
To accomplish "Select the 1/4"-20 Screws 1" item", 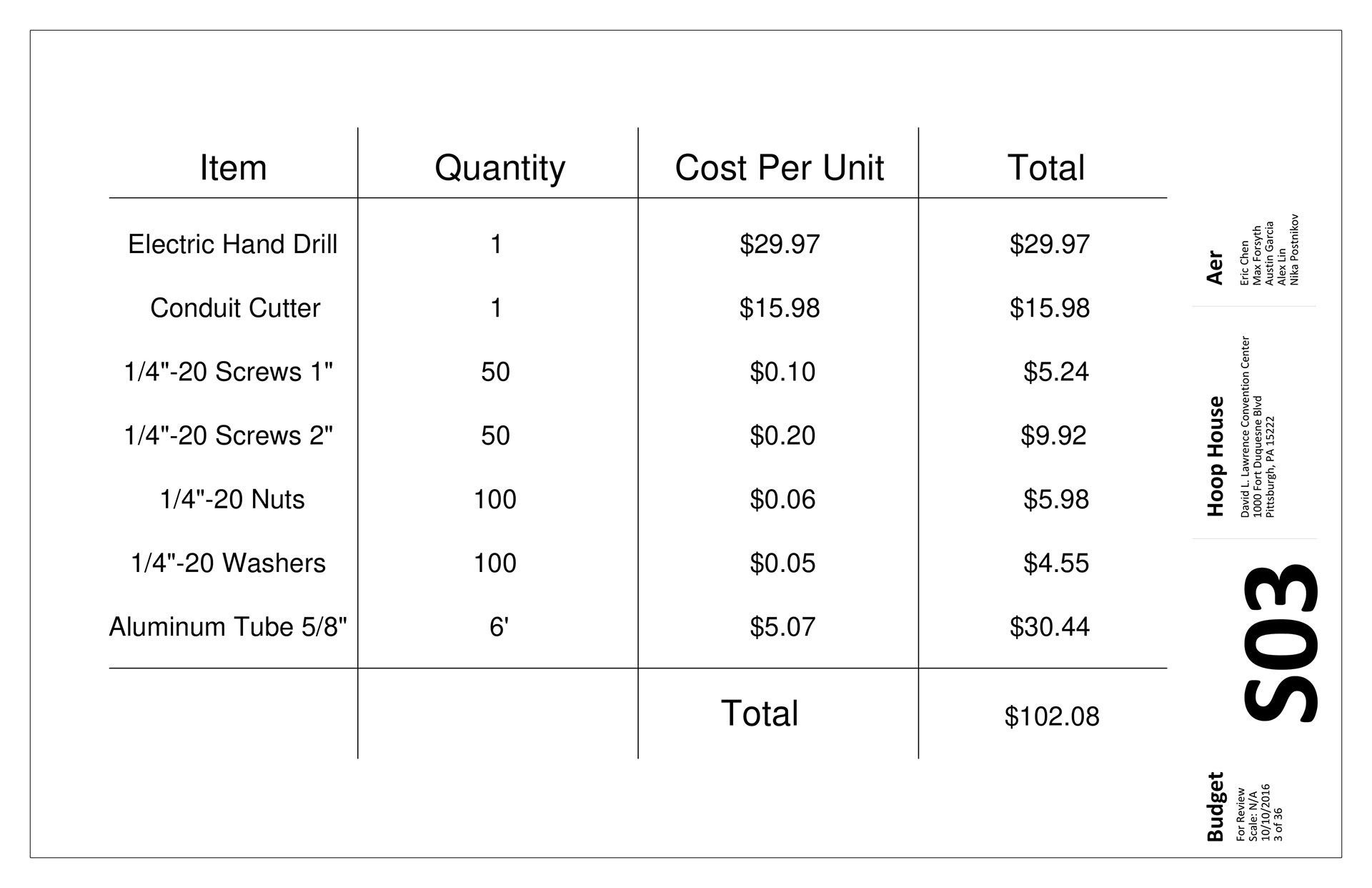I will [229, 372].
